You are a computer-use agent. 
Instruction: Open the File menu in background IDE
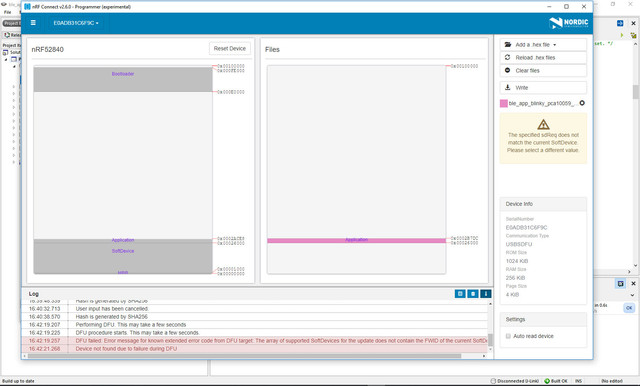click(7, 12)
